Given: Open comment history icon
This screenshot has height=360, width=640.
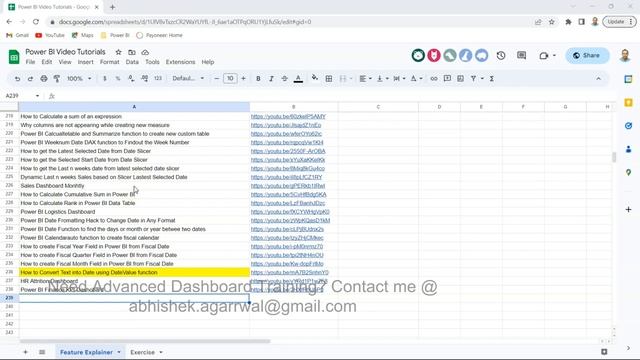Looking at the screenshot, I should 521,56.
